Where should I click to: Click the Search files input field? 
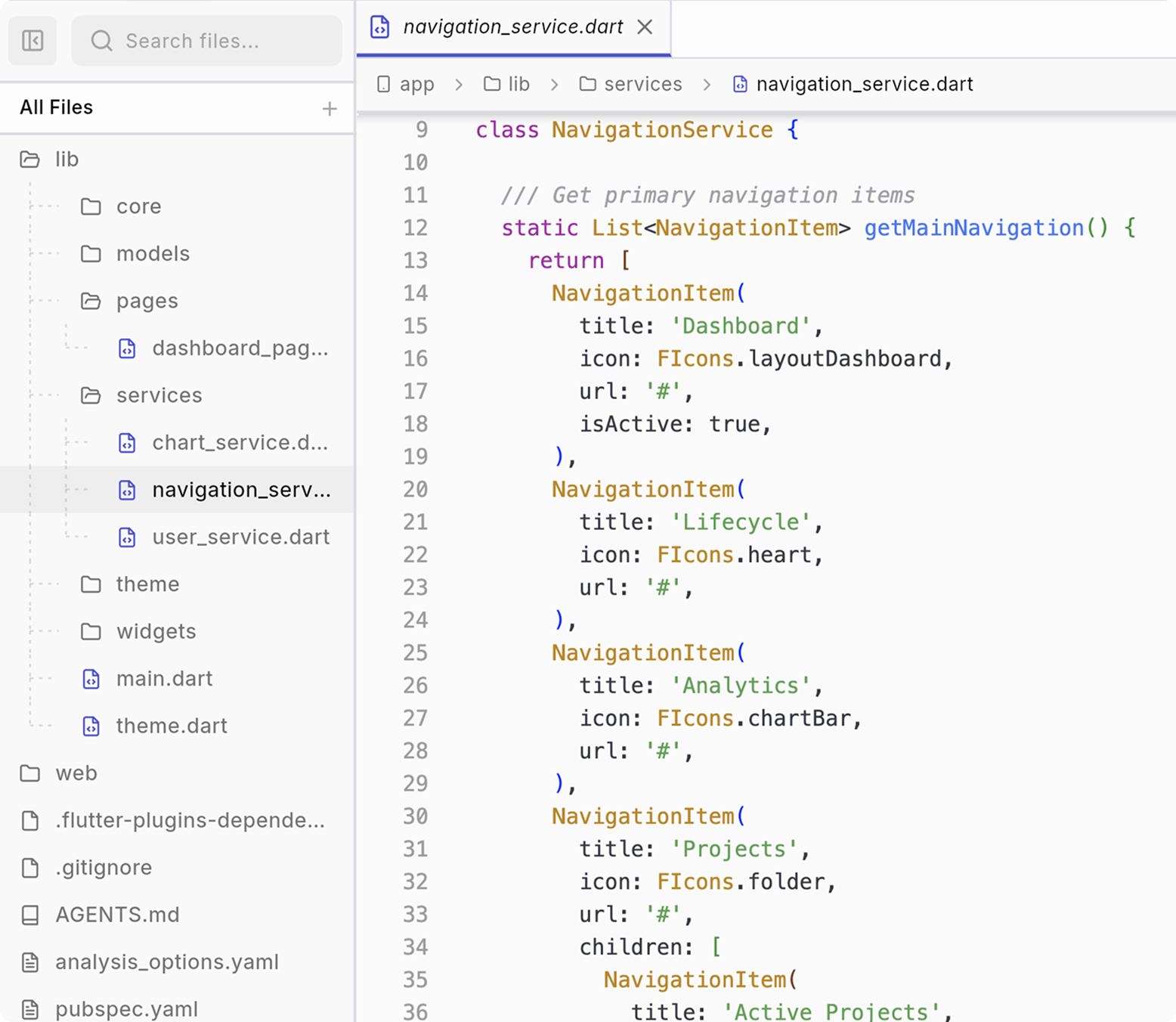206,40
